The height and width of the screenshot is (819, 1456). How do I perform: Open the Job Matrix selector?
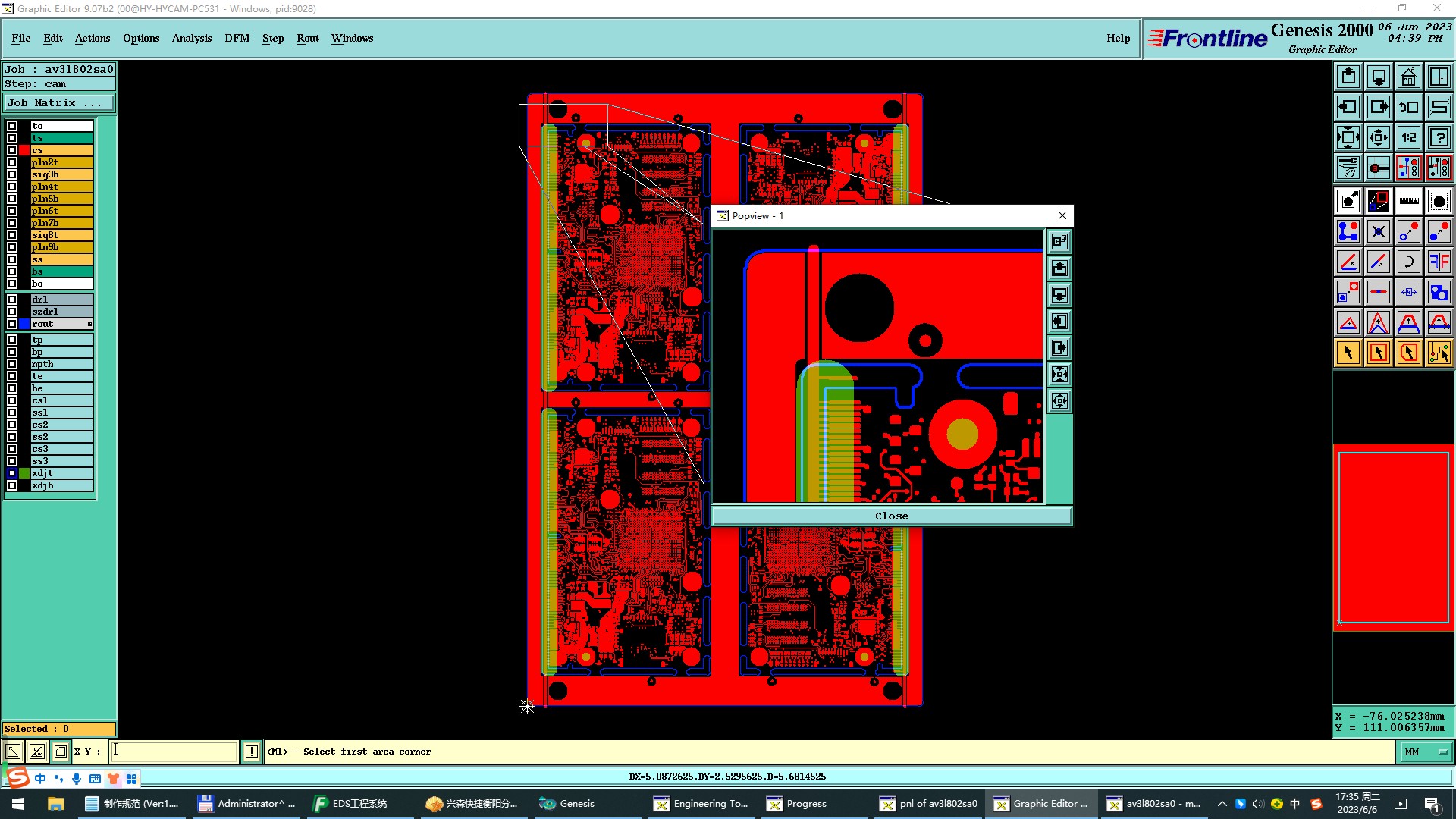tap(59, 103)
